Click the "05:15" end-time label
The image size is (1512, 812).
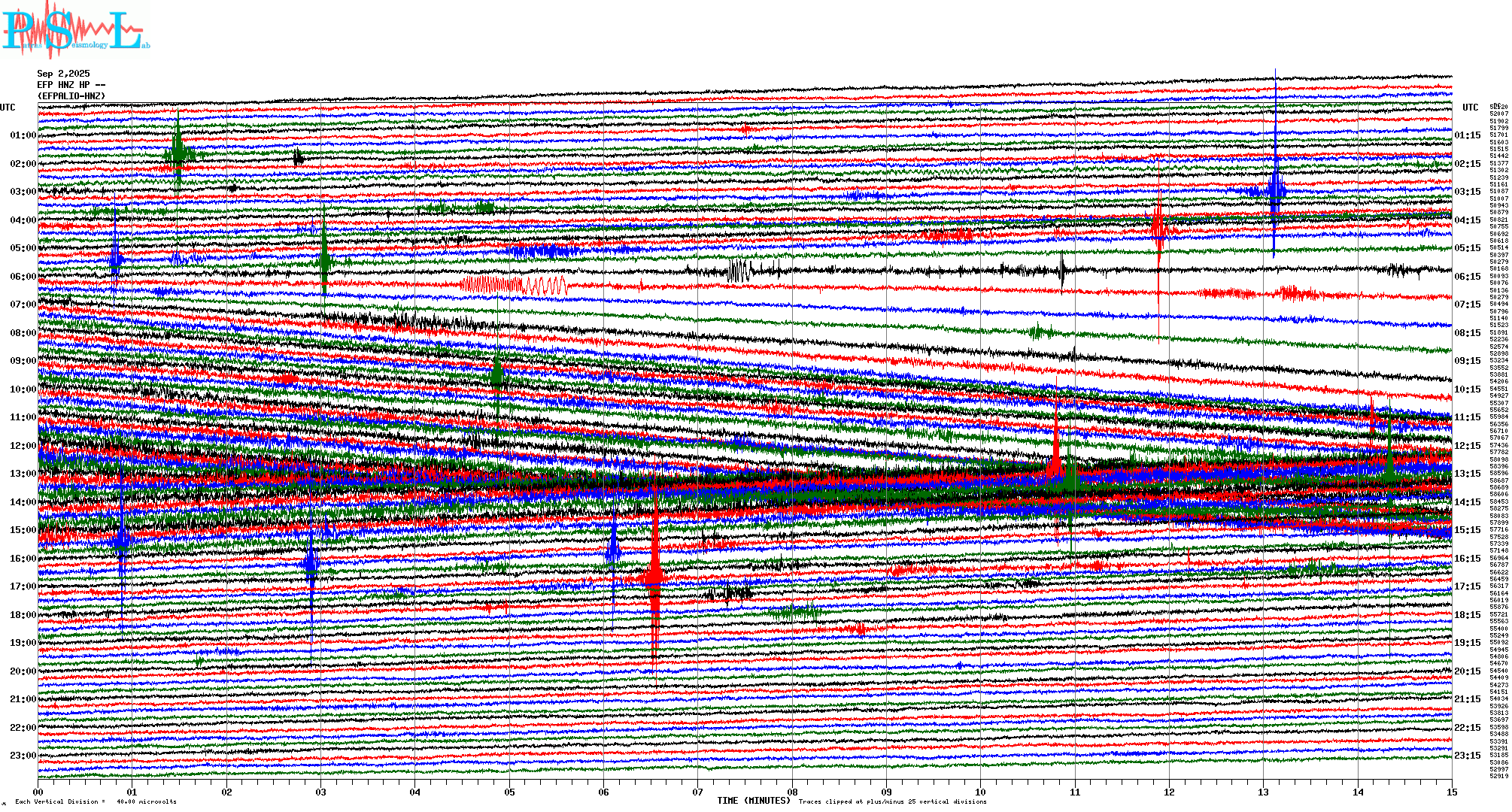1467,248
